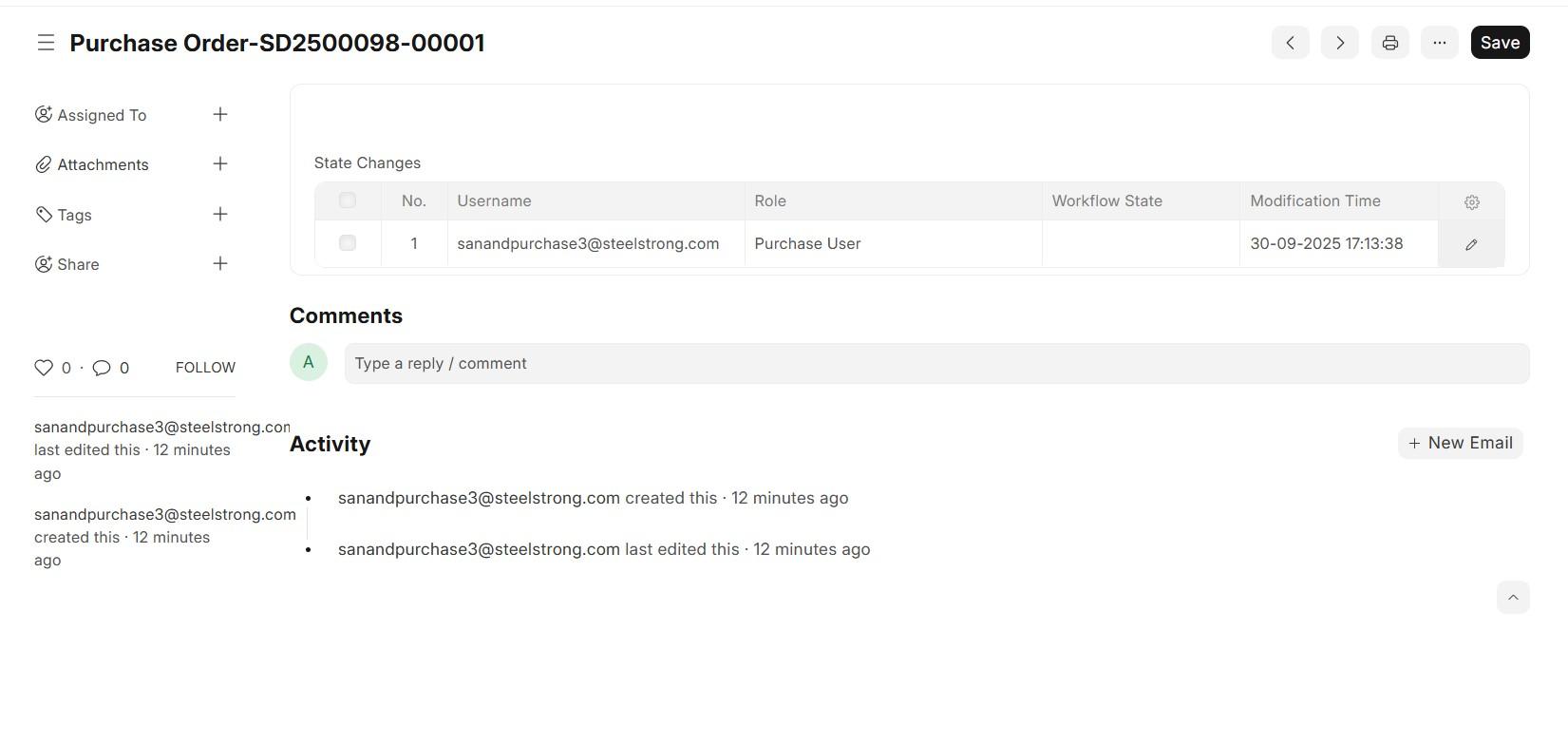Click the print icon
The width and height of the screenshot is (1568, 744).
(x=1389, y=43)
